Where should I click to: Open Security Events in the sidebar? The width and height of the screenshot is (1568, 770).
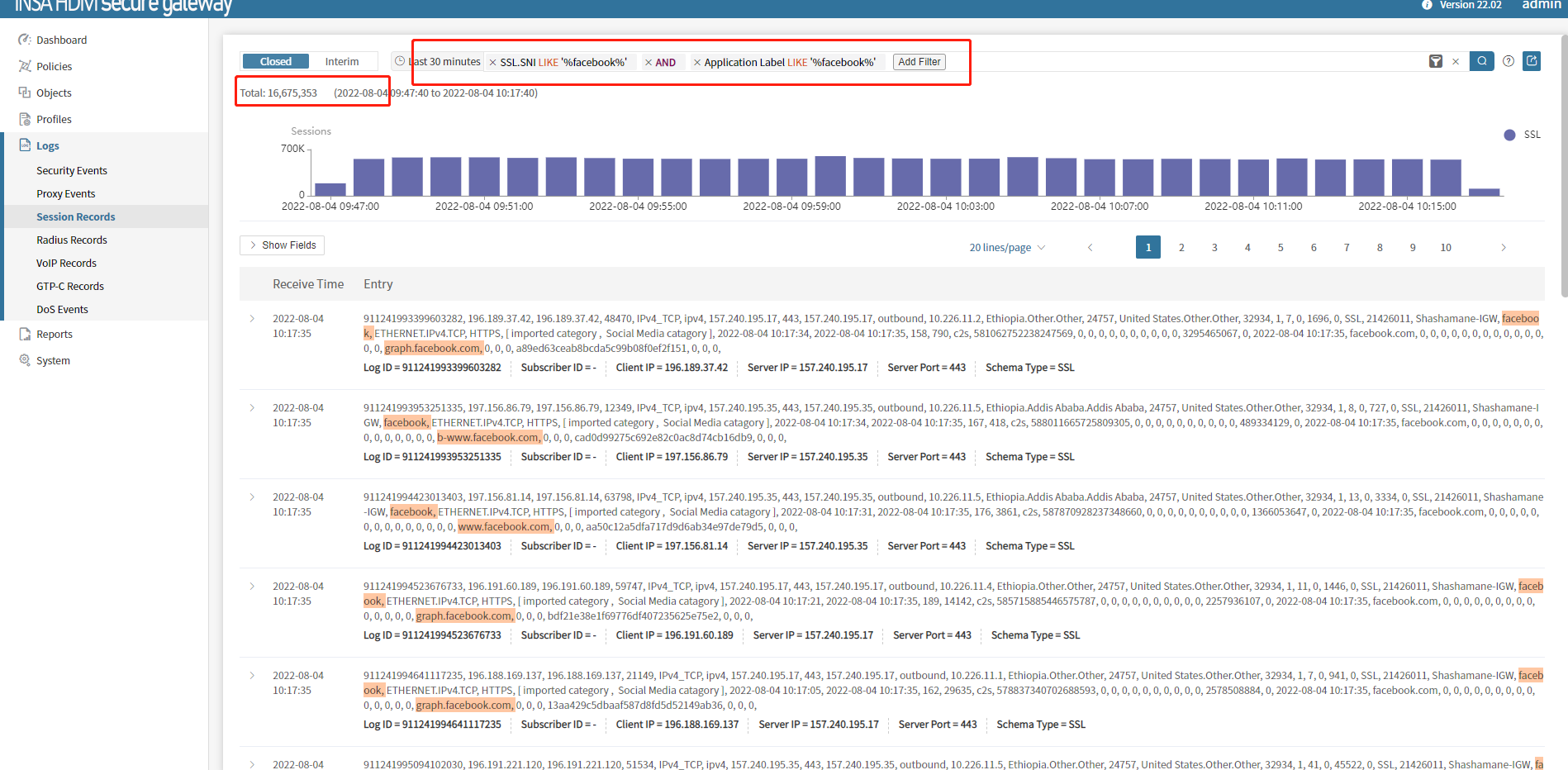(x=72, y=171)
